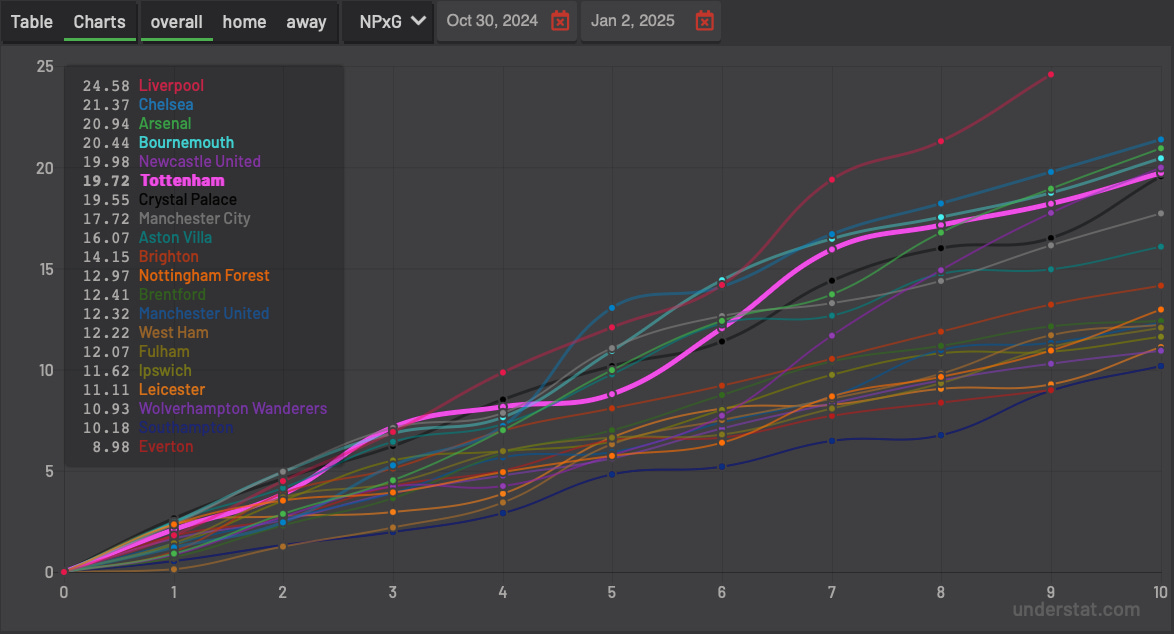Screen dimensions: 1174x634
Task: Click Chelsea's blue data point at match 5
Action: 612,308
